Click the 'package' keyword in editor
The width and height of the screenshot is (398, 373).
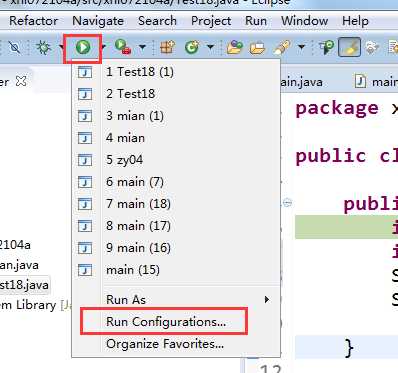point(337,108)
